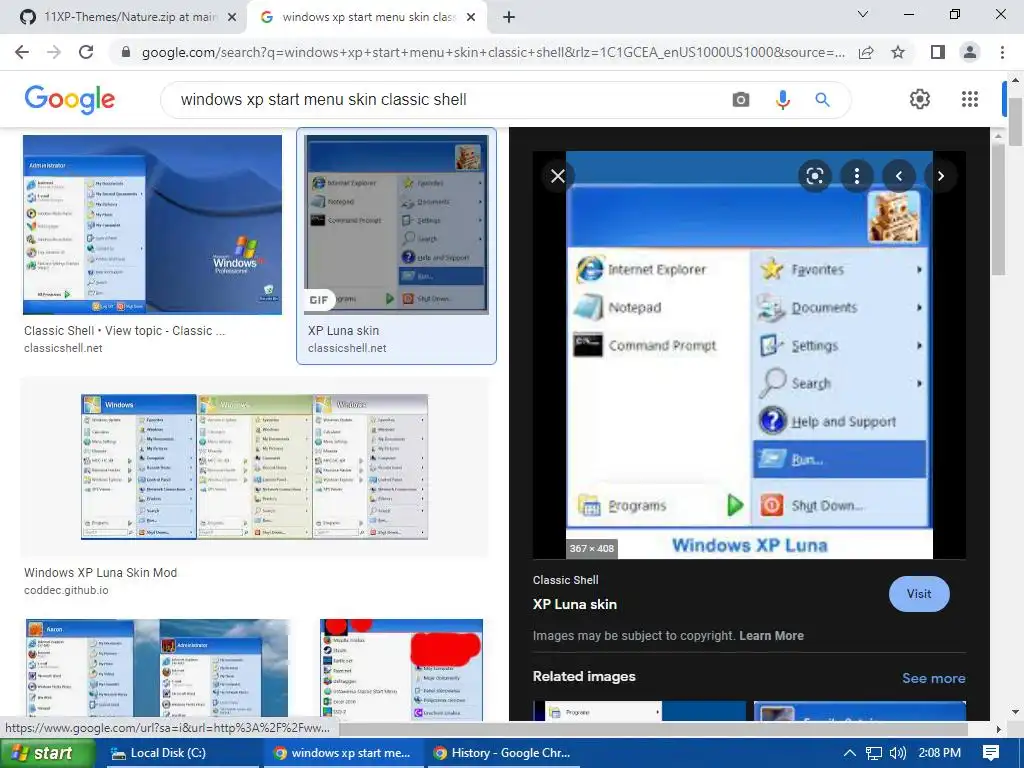Click the Windows start button
This screenshot has height=768, width=1024.
point(47,753)
